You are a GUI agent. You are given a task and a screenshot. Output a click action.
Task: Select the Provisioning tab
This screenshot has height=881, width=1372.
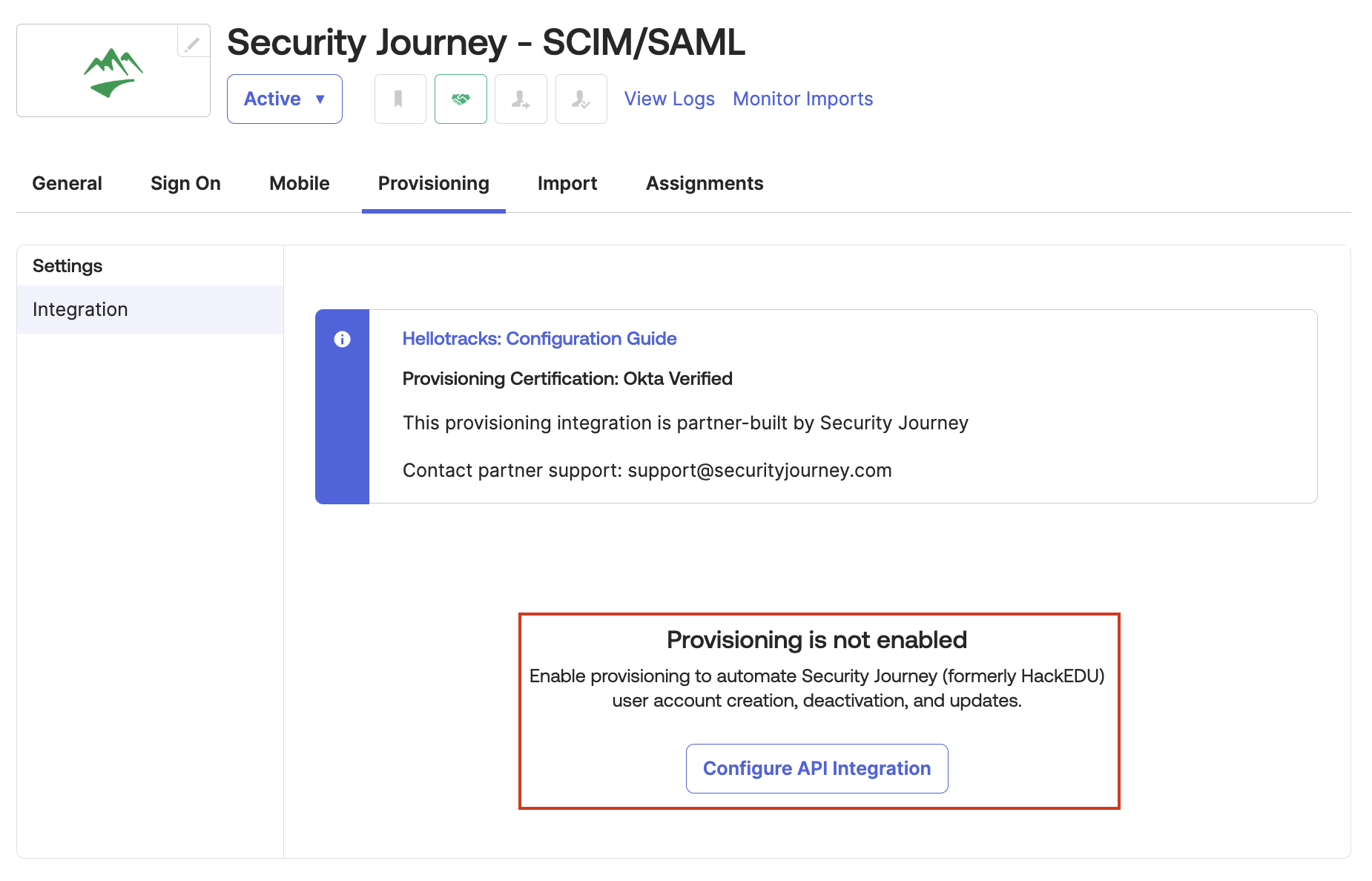pyautogui.click(x=434, y=183)
